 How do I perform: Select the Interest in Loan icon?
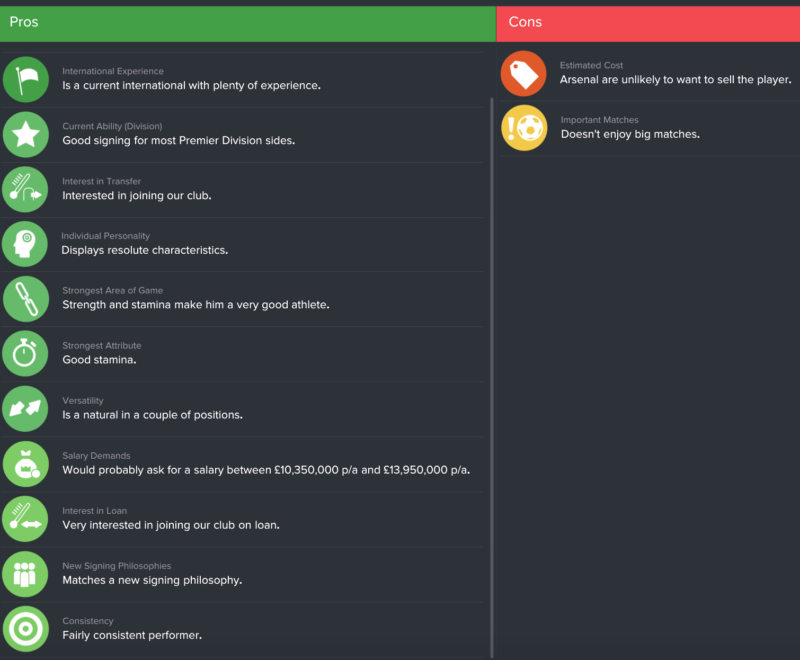pyautogui.click(x=25, y=519)
